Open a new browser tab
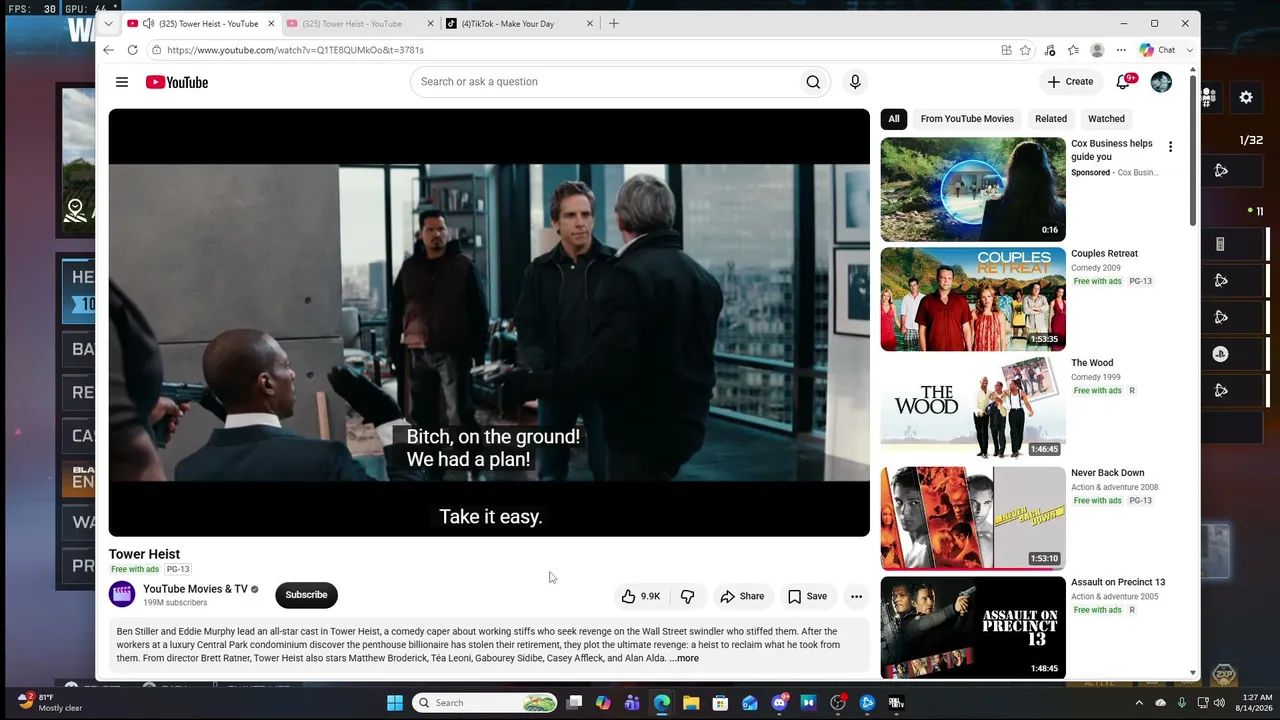1280x720 pixels. tap(614, 24)
